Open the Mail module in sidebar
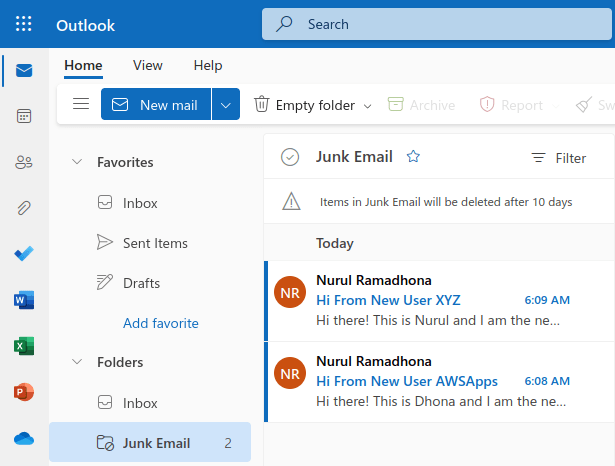The width and height of the screenshot is (615, 466). click(24, 71)
